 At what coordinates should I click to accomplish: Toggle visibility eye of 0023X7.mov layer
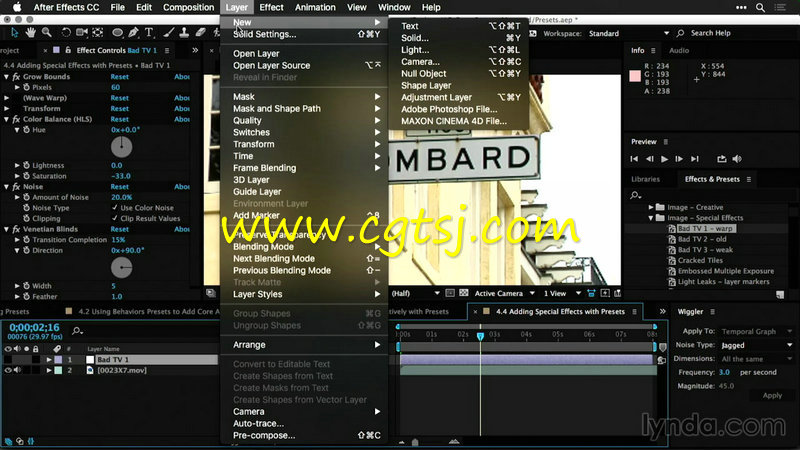pos(8,370)
